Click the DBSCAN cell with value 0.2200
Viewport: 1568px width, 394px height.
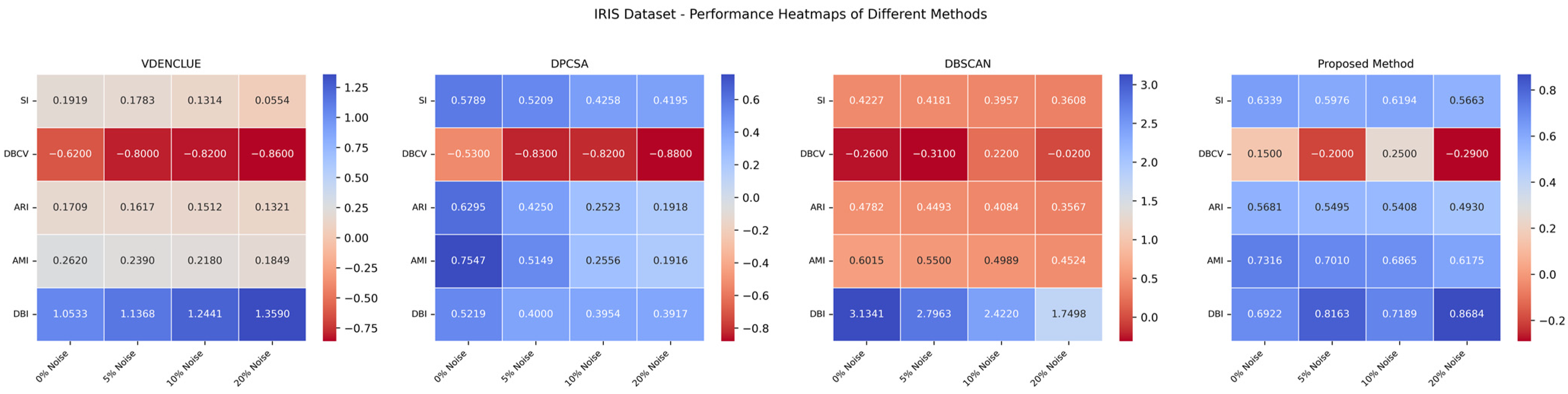[x=1001, y=154]
